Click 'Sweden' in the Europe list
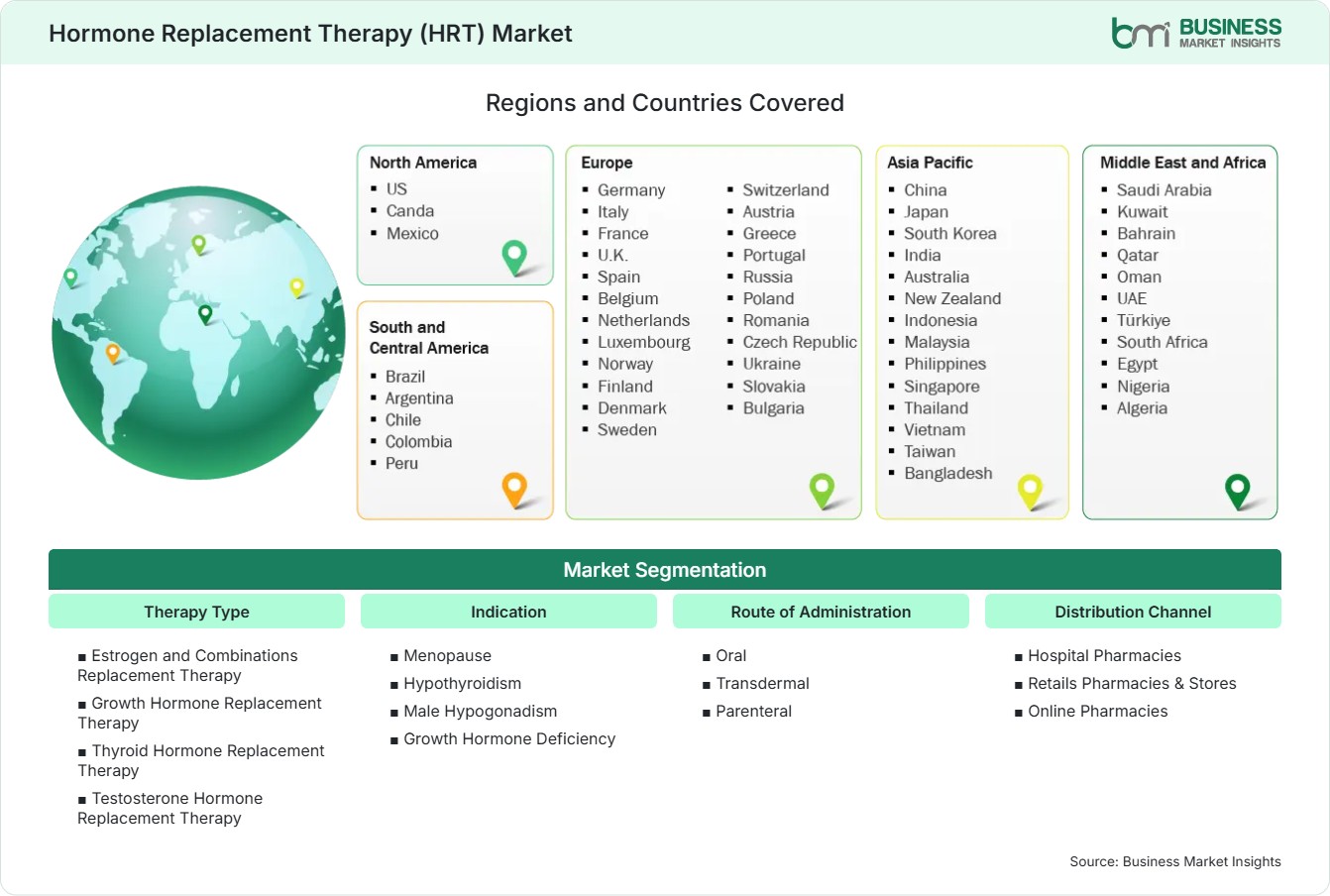Screen dimensions: 1330x896 tap(627, 430)
